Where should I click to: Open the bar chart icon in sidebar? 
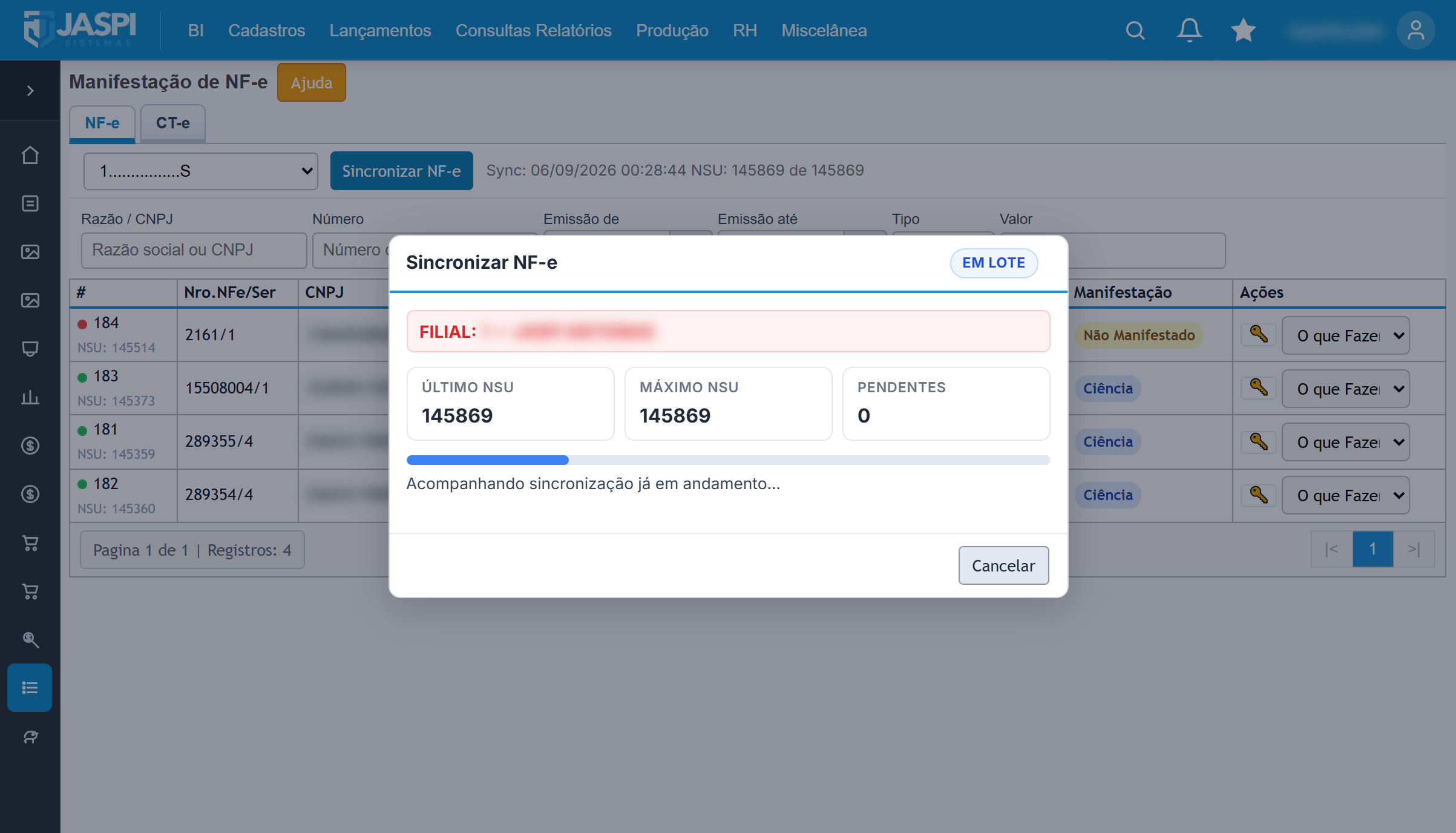(x=30, y=397)
